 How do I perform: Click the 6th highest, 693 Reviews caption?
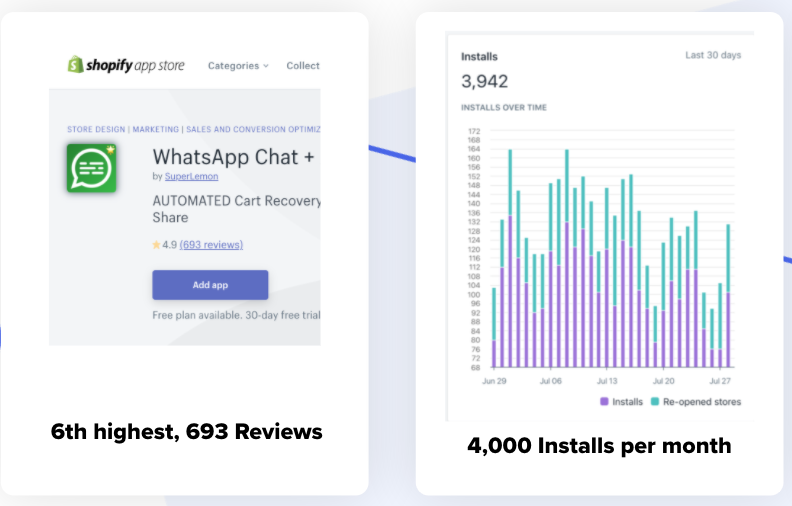186,432
